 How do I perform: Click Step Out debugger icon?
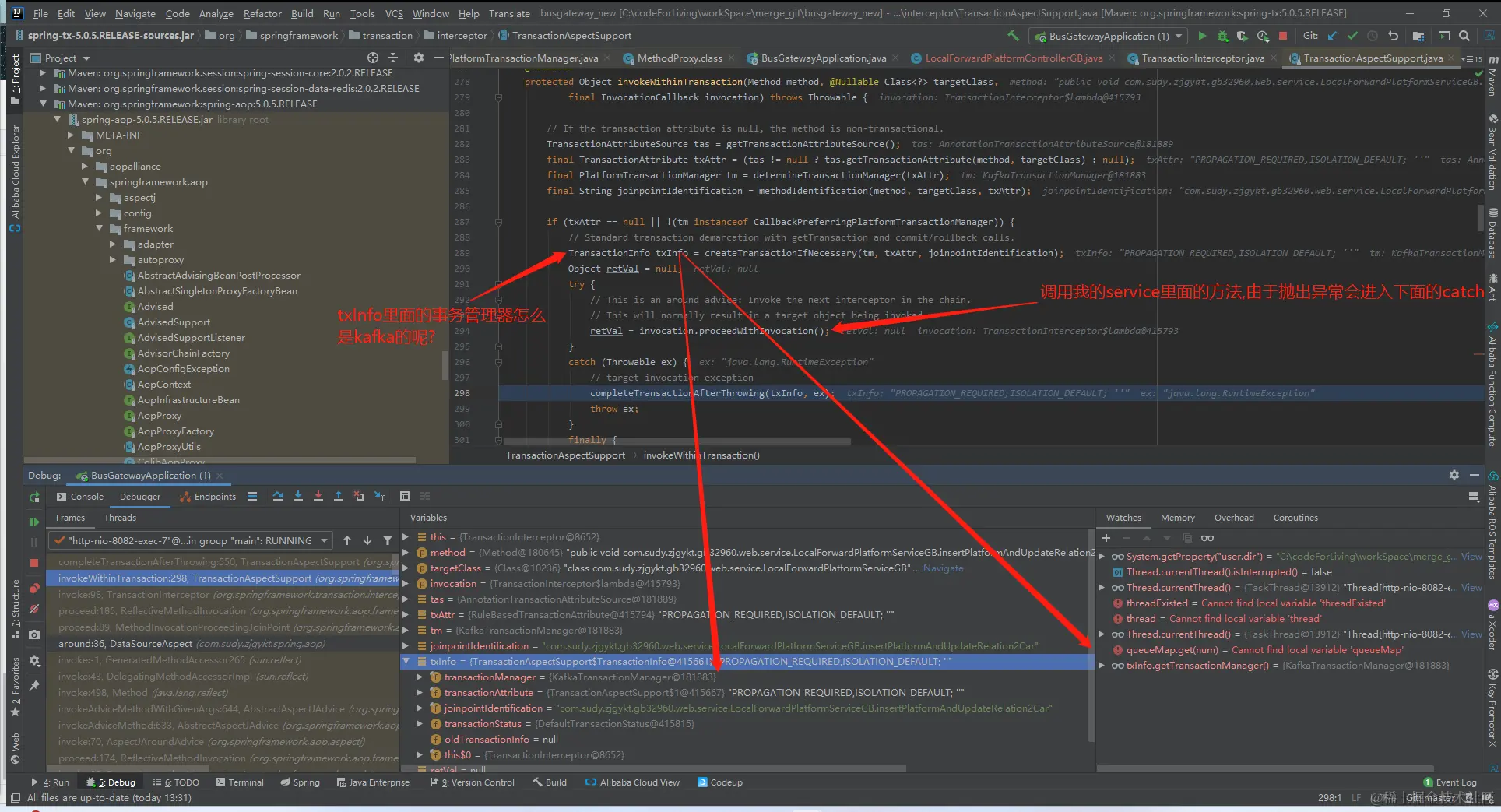339,497
